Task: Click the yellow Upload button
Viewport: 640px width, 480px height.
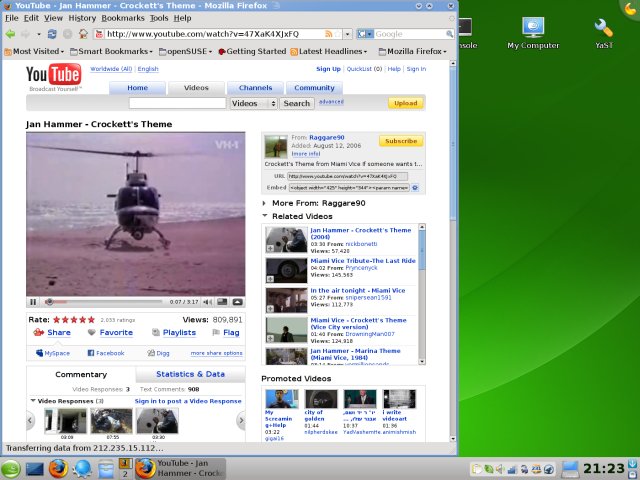Action: tap(406, 103)
